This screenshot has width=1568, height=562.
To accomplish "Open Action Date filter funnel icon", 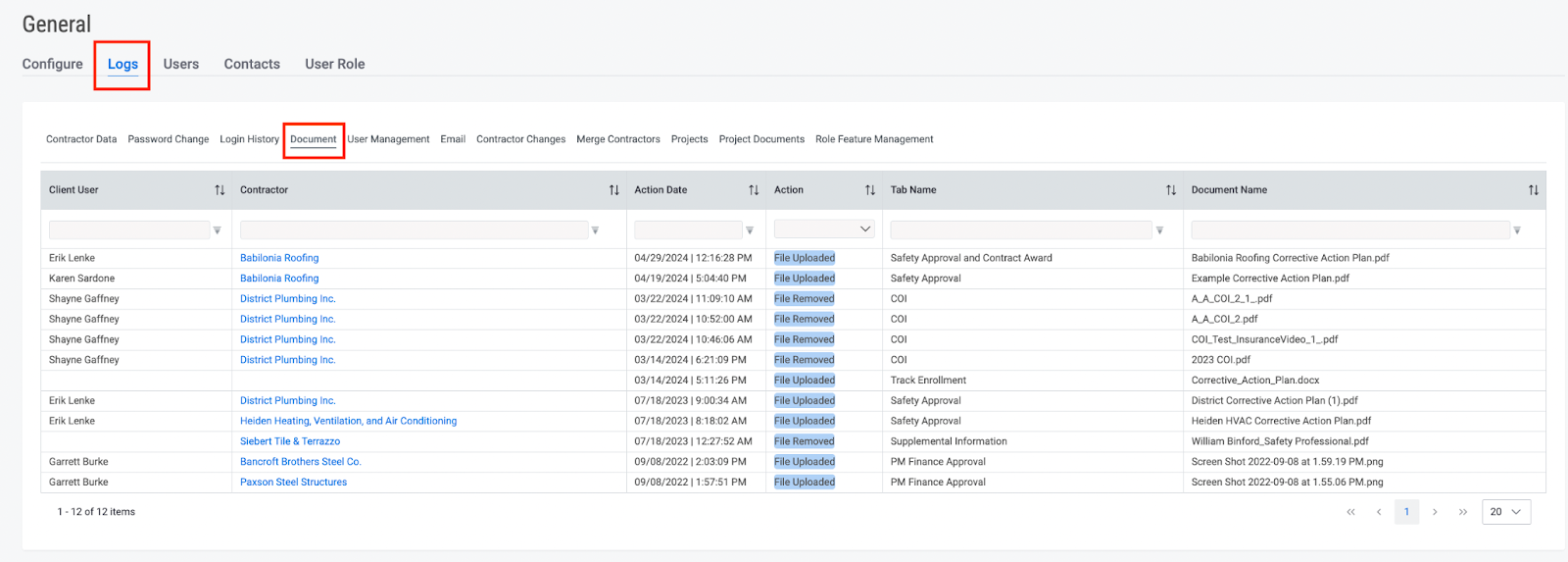I will click(750, 230).
